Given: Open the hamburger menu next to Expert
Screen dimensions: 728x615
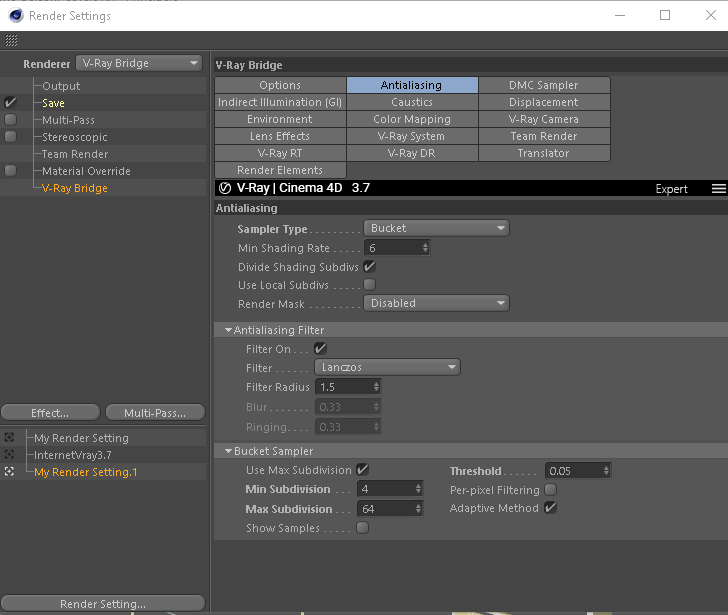Looking at the screenshot, I should click(719, 188).
